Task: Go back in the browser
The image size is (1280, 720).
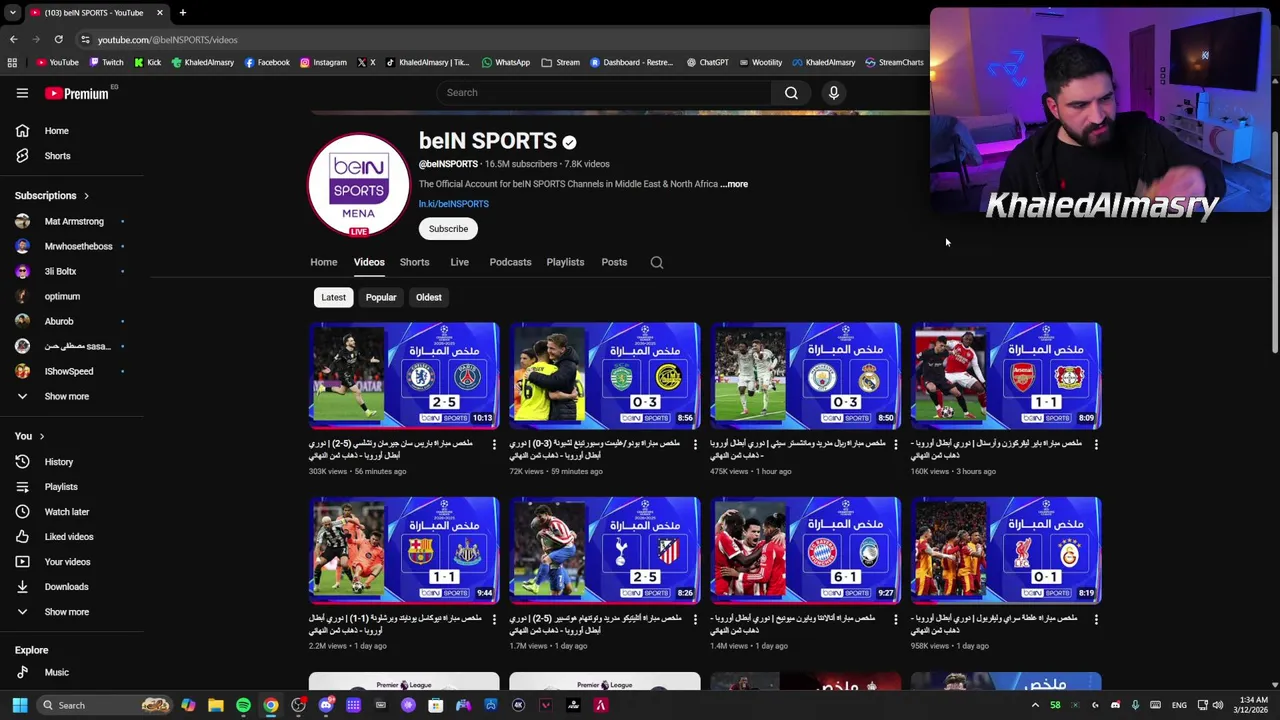Action: tap(13, 39)
